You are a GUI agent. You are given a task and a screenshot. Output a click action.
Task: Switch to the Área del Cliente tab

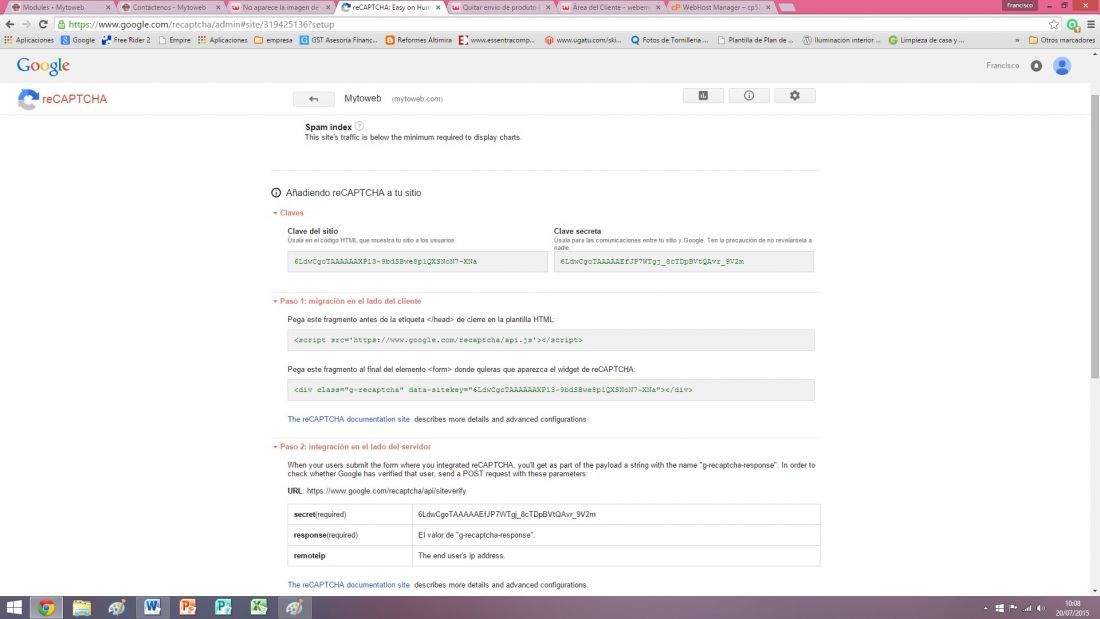coord(610,7)
